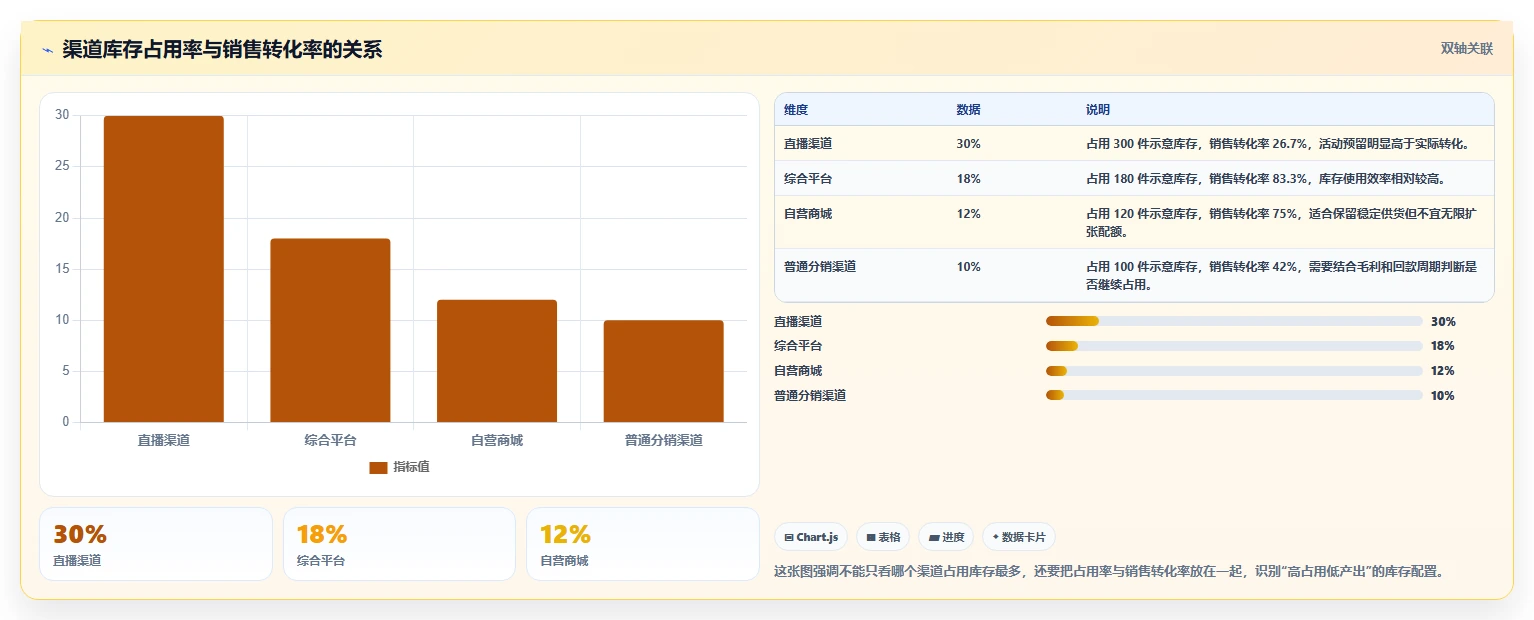Screen dimensions: 1534x620
Task: Click the 渠道库存占用率与销售转化率的关系 title
Action: [222, 50]
